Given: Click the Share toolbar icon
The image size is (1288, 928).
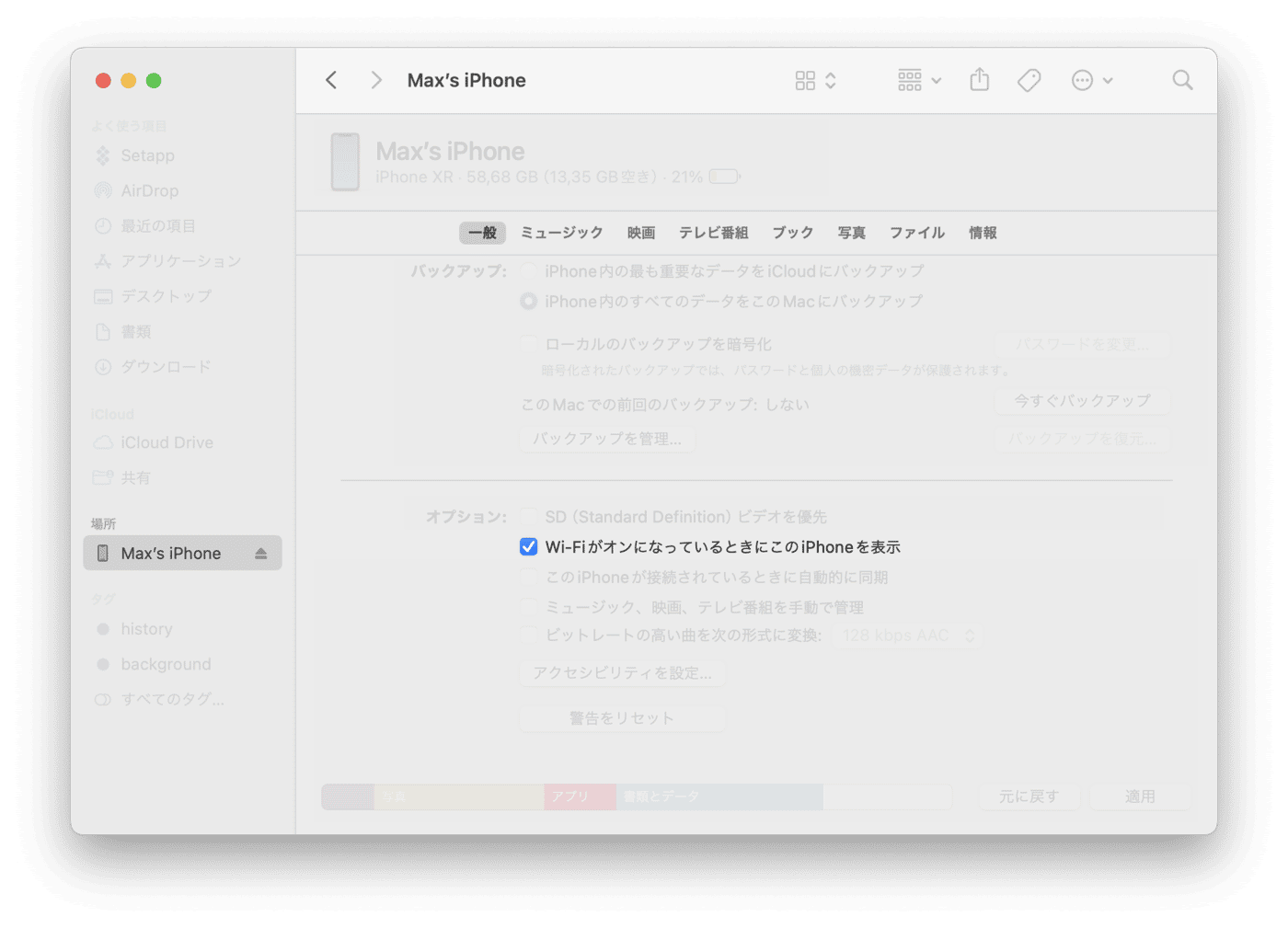Looking at the screenshot, I should [x=980, y=80].
